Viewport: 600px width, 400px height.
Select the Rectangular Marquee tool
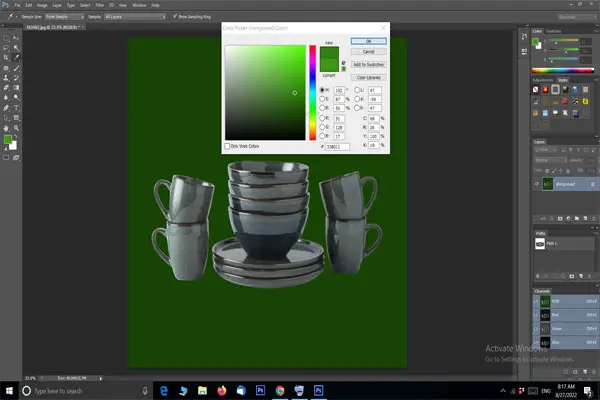point(6,38)
